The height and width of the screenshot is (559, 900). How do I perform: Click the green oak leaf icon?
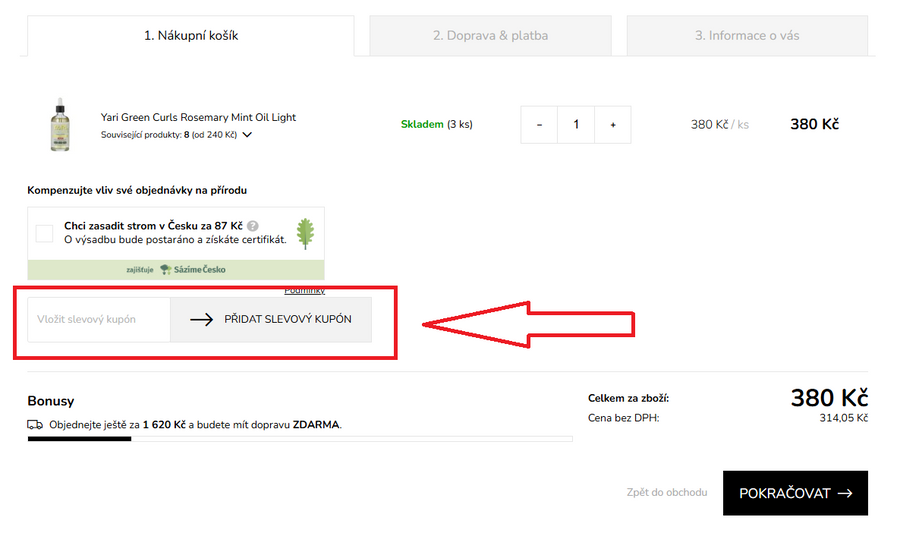click(x=306, y=233)
